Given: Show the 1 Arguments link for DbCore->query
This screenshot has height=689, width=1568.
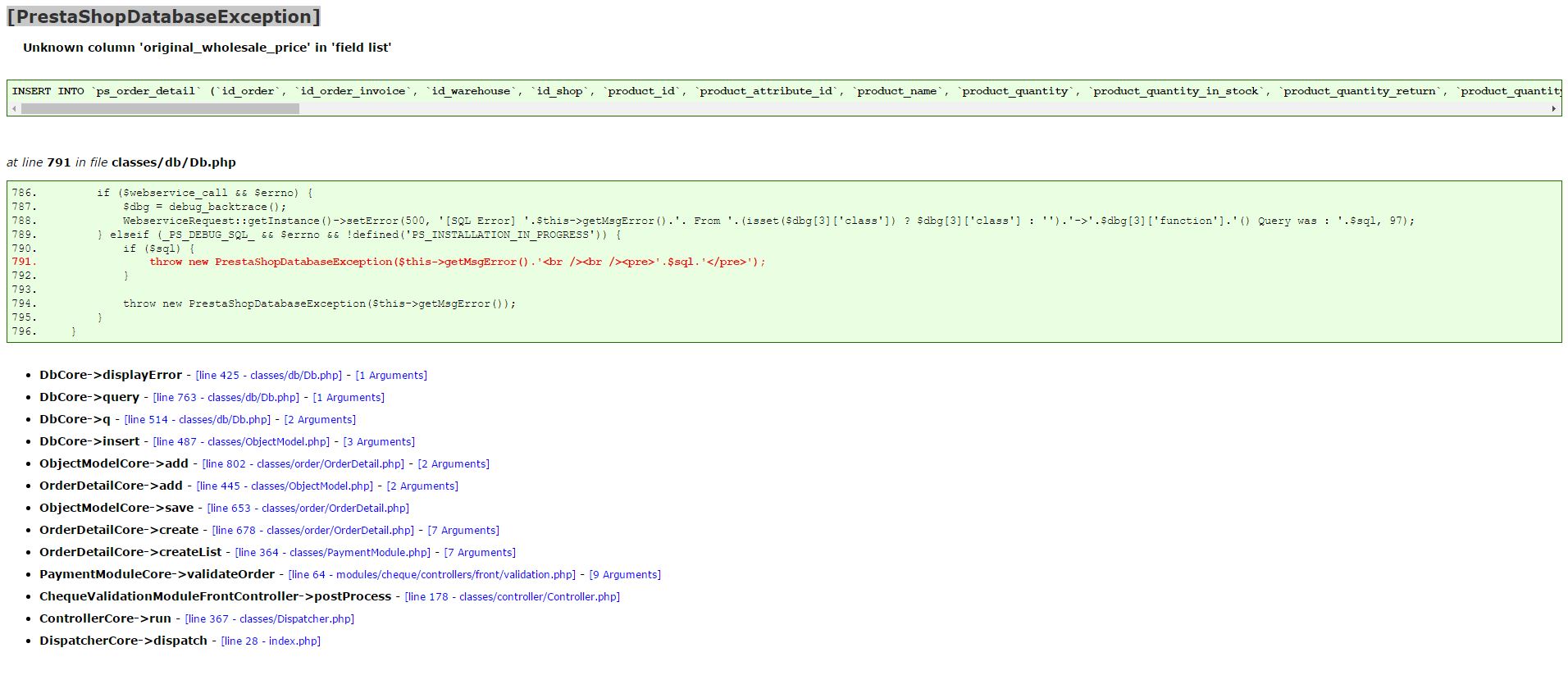Looking at the screenshot, I should [349, 398].
